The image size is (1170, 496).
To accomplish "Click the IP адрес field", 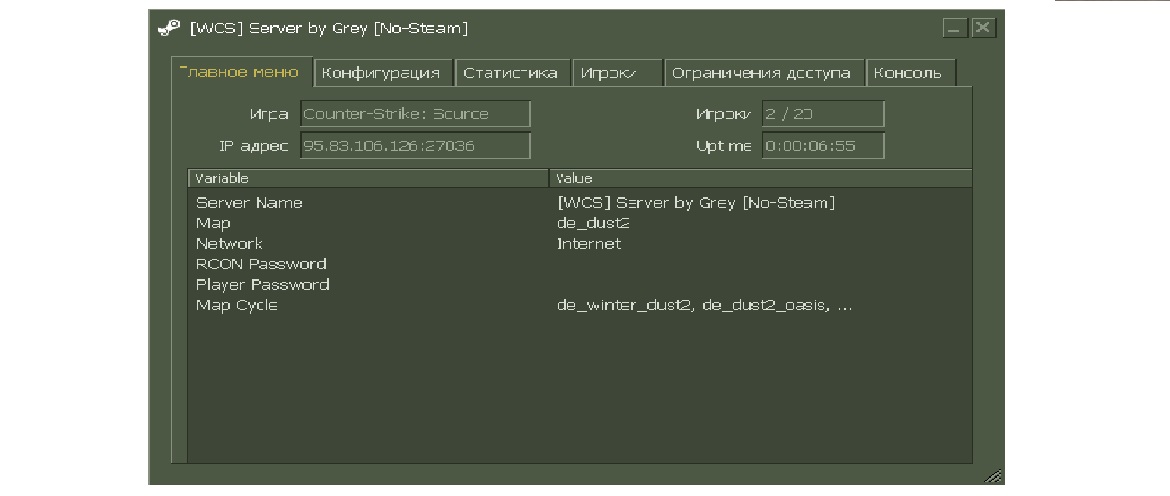I will tap(416, 145).
